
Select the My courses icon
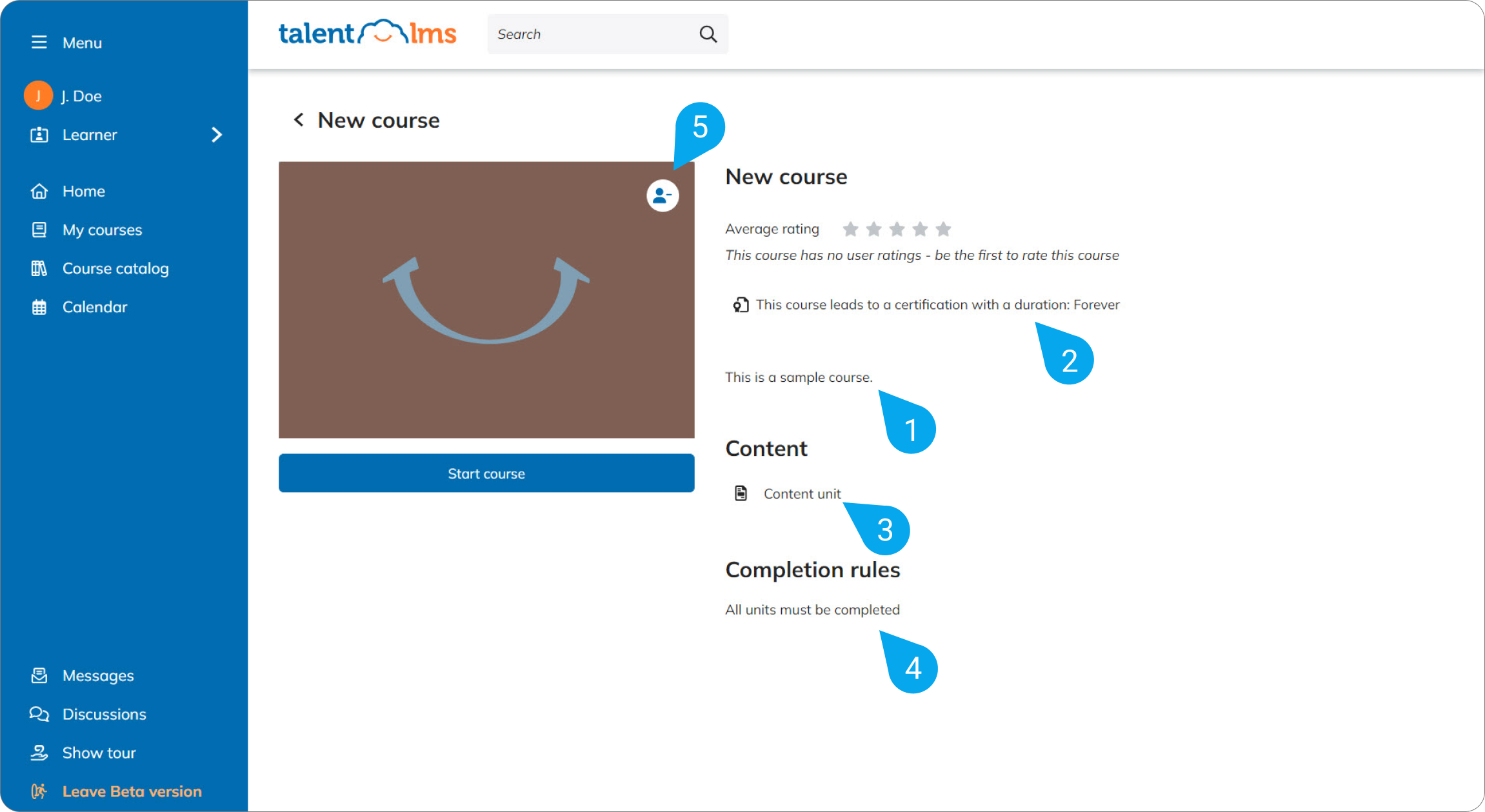pyautogui.click(x=39, y=229)
